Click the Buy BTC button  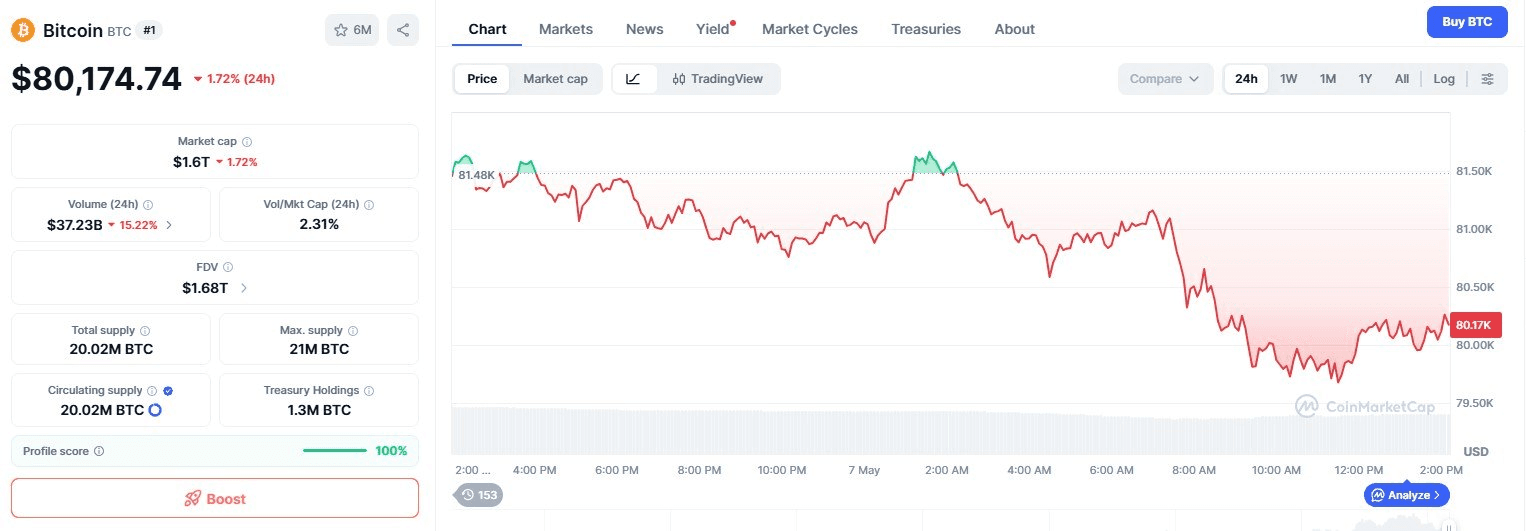coord(1467,21)
